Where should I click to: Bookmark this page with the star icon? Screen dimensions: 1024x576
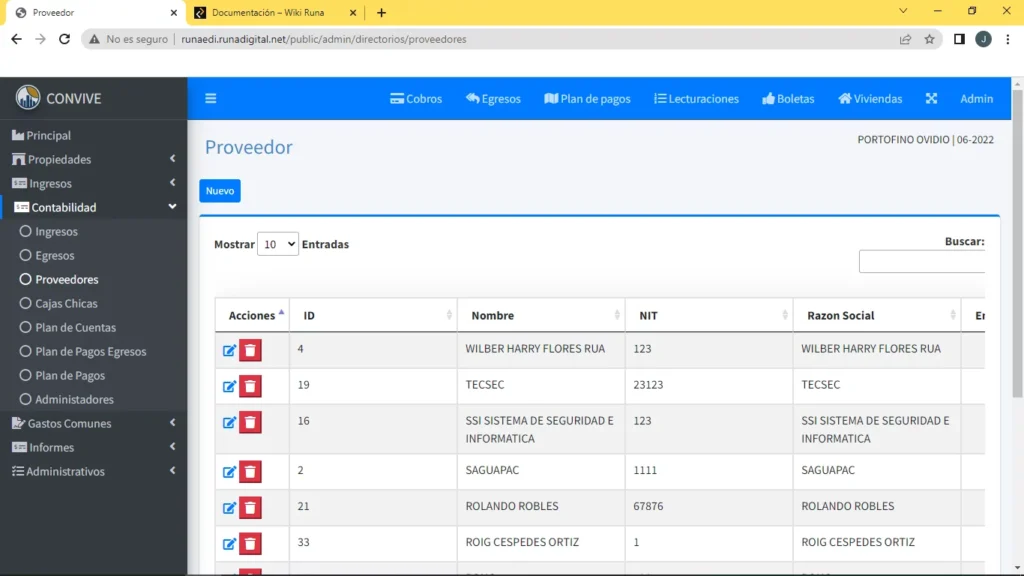click(929, 39)
